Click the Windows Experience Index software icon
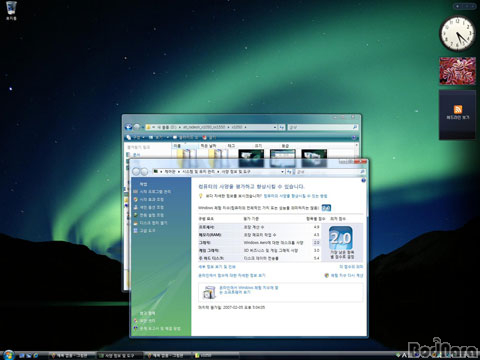This screenshot has height=360, width=480. click(x=209, y=292)
